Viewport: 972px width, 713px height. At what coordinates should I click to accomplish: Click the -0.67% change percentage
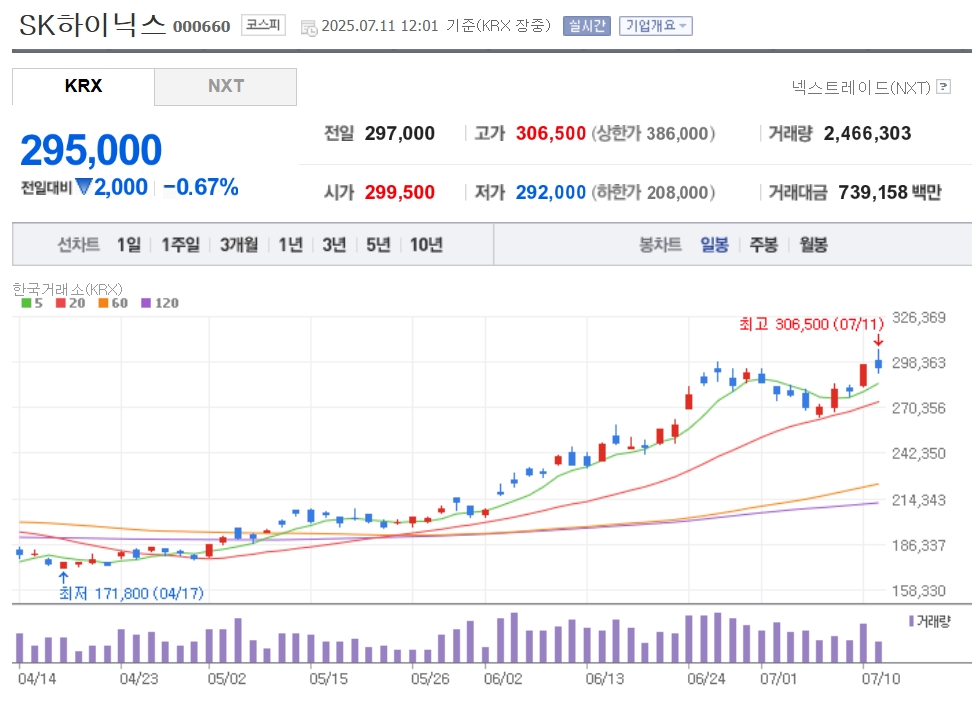pos(201,187)
